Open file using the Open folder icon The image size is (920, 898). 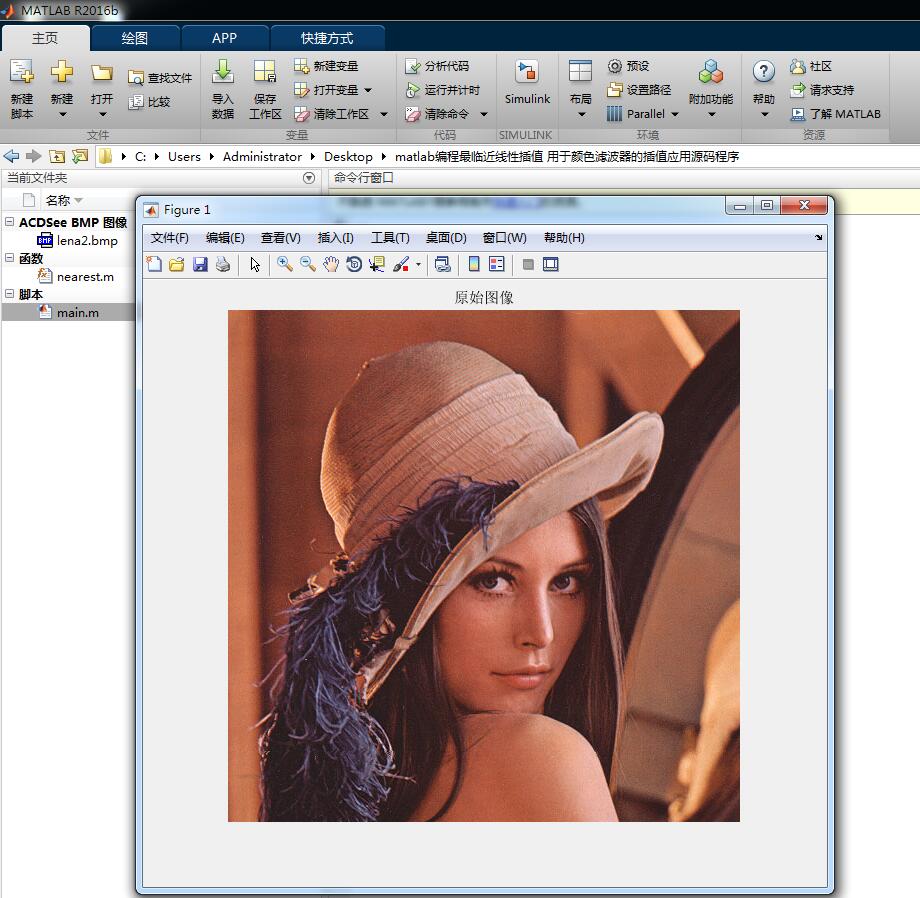(102, 73)
